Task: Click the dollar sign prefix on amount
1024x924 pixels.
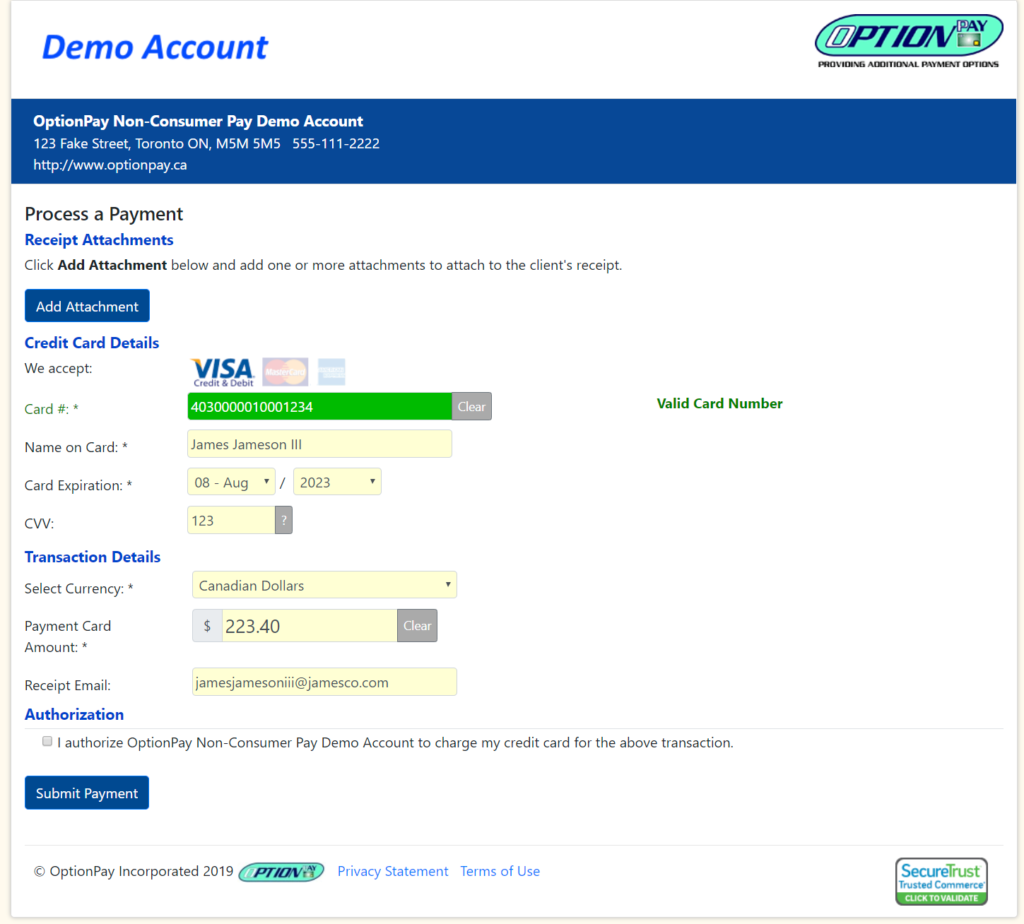Action: tap(207, 626)
